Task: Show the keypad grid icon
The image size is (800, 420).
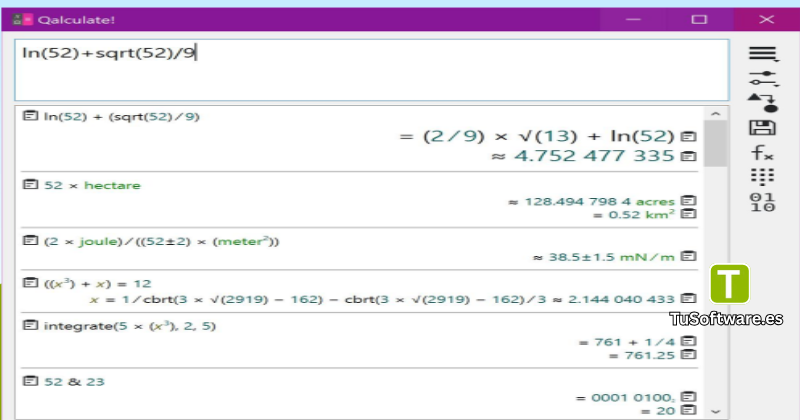Action: click(x=763, y=177)
